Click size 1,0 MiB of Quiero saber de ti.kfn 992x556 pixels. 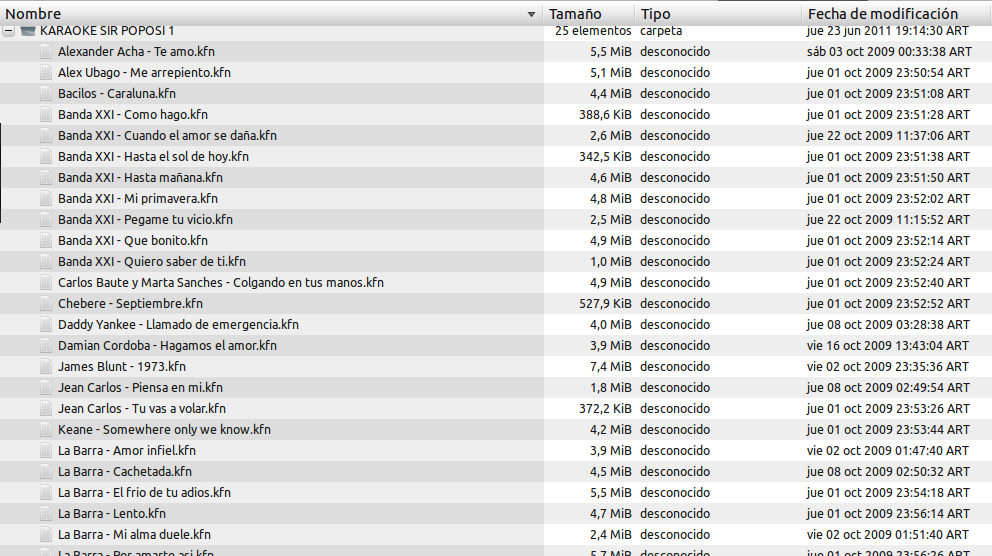611,261
